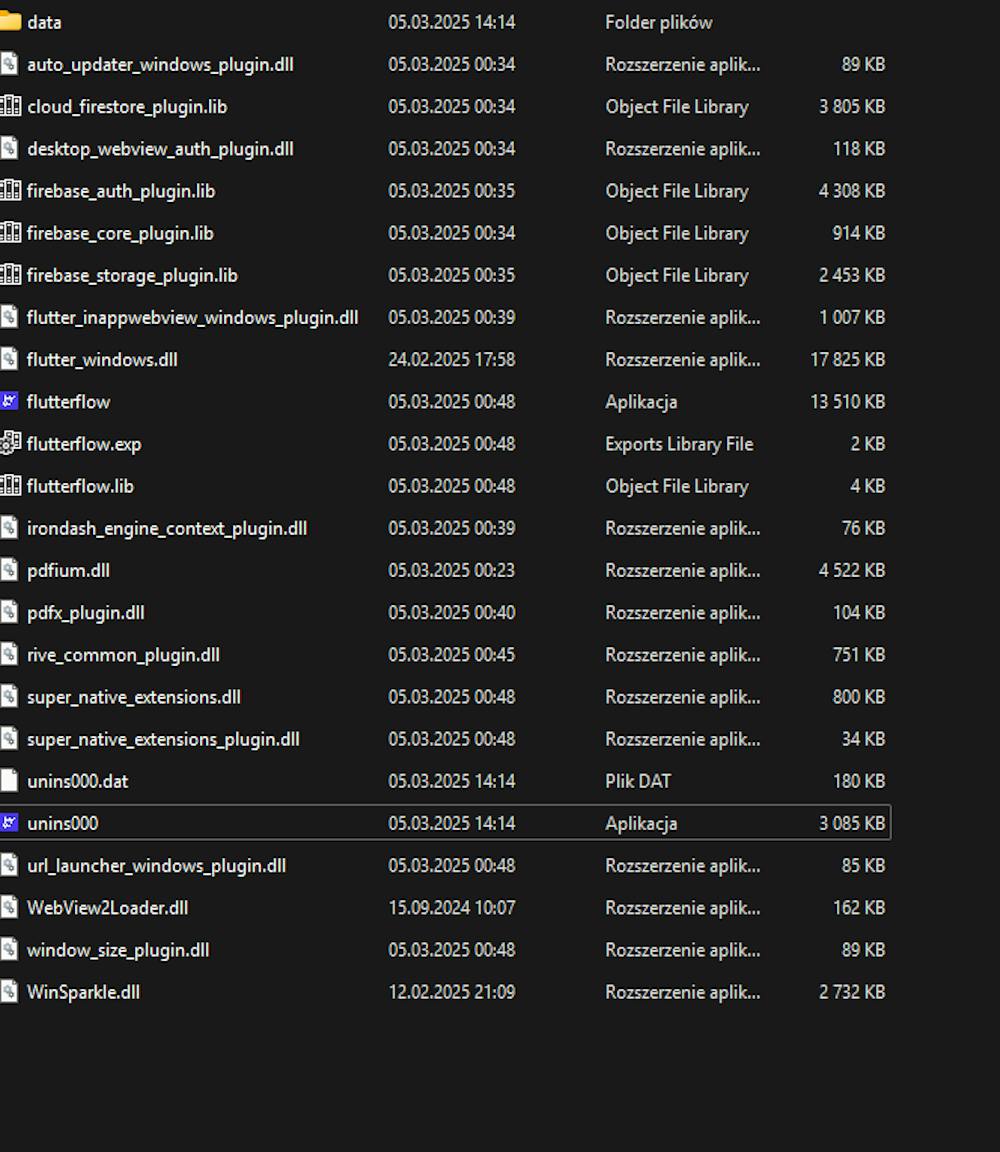Click the type label Plik DAT
The width and height of the screenshot is (1000, 1152).
click(x=639, y=781)
